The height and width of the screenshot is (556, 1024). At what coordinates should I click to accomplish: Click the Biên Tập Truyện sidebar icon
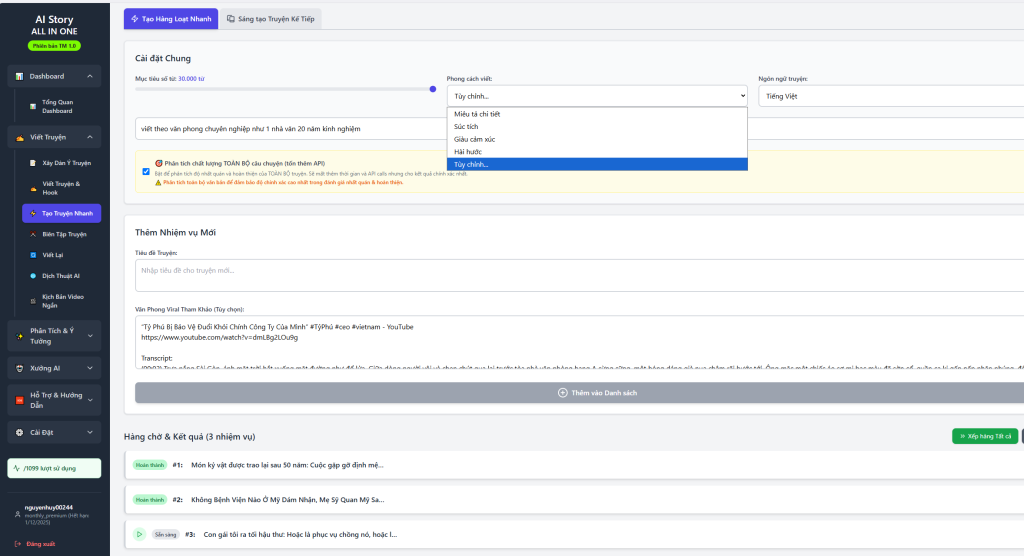click(x=32, y=234)
